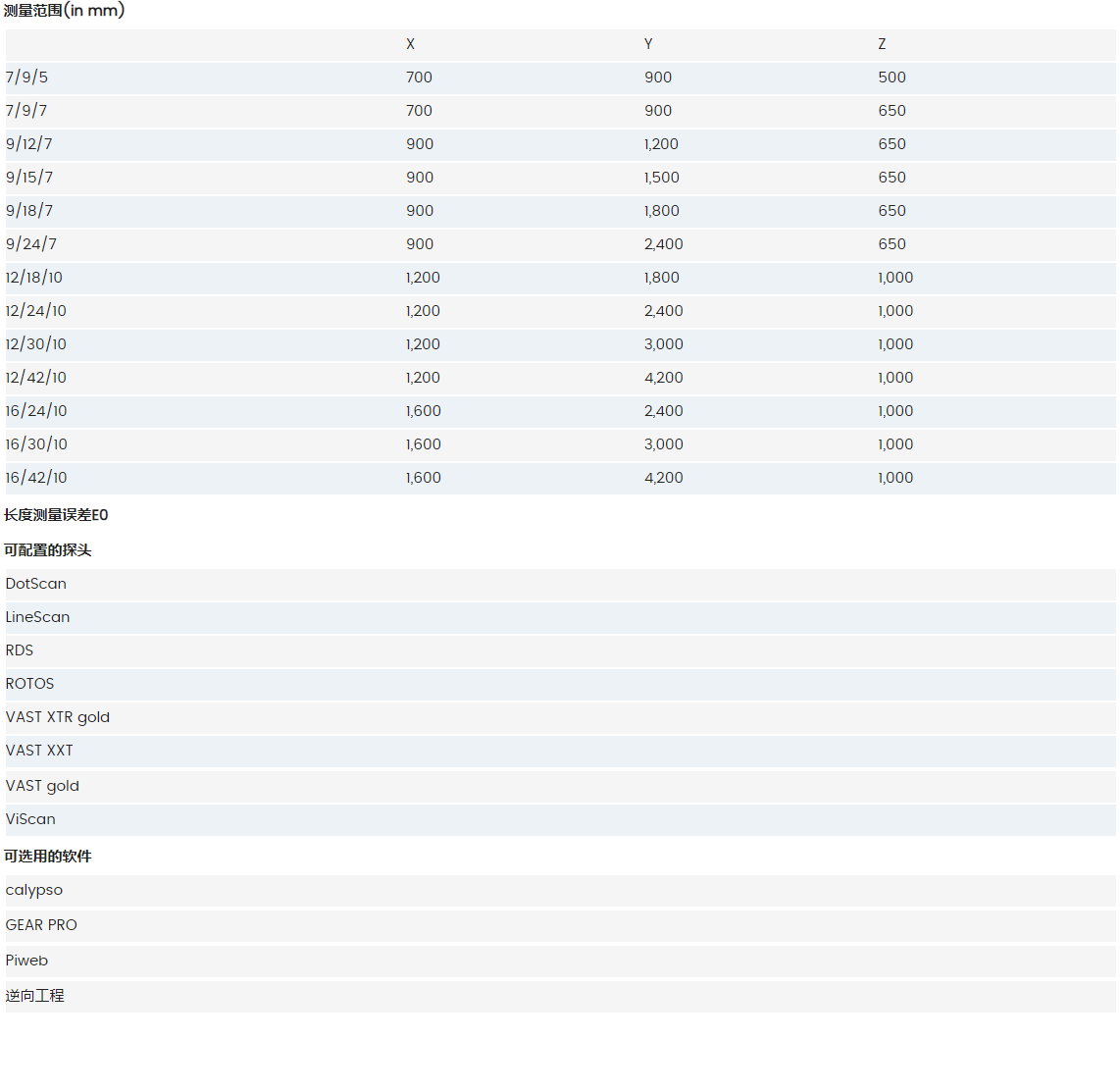This screenshot has height=1092, width=1120.
Task: Choose the ROTOS probe row
Action: pyautogui.click(x=30, y=684)
